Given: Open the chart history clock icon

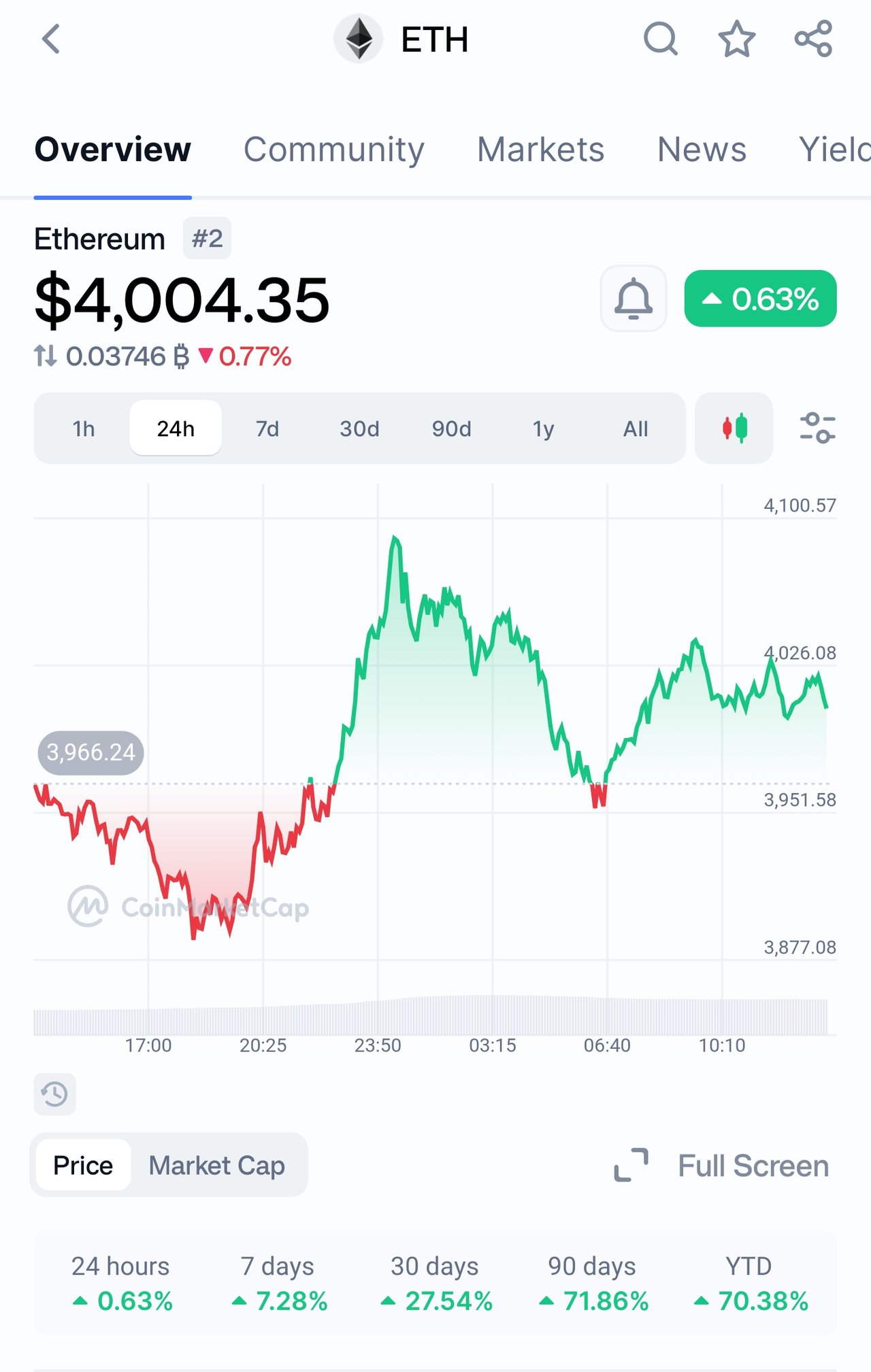Looking at the screenshot, I should pyautogui.click(x=54, y=1094).
